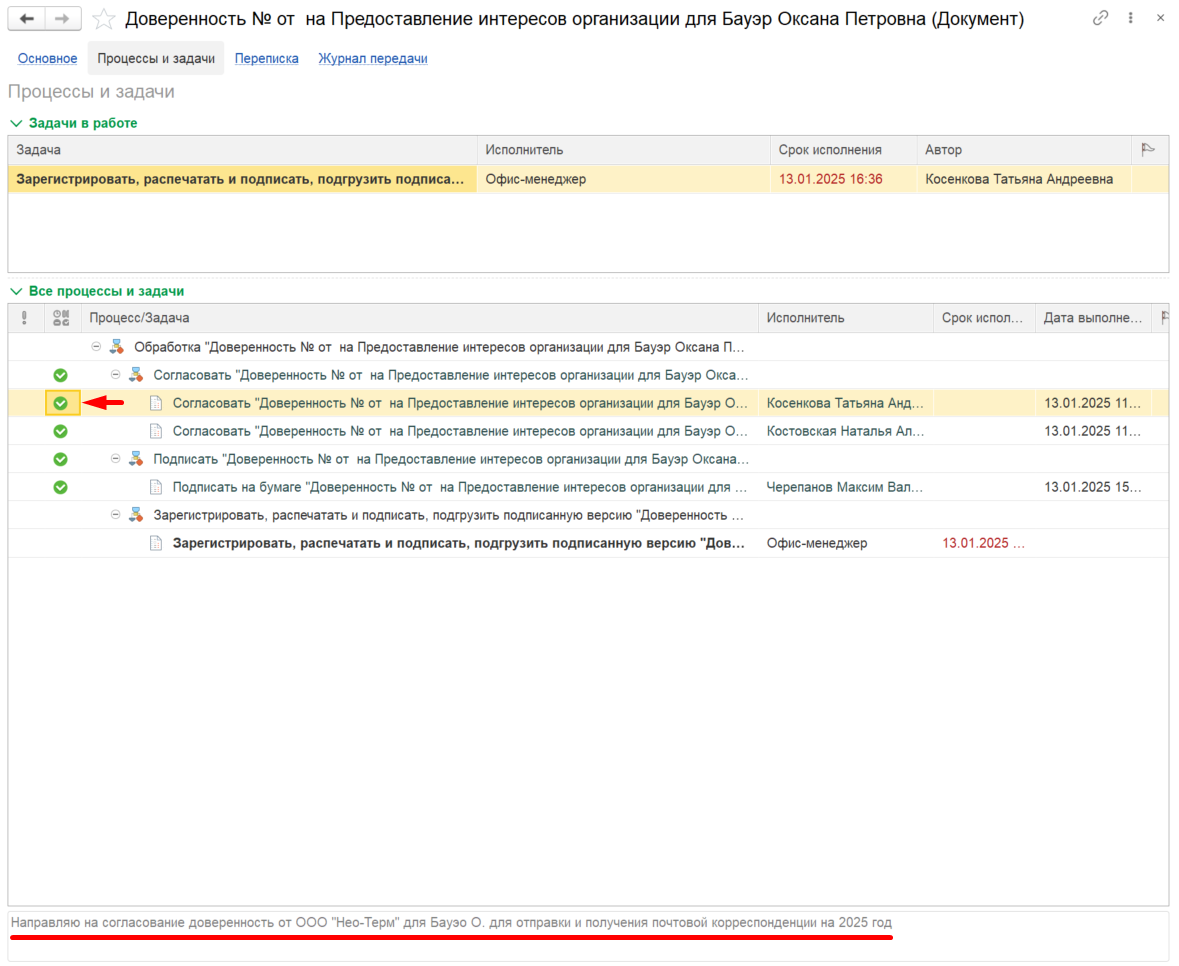Click green check on Костовская Наталья row

pos(61,432)
